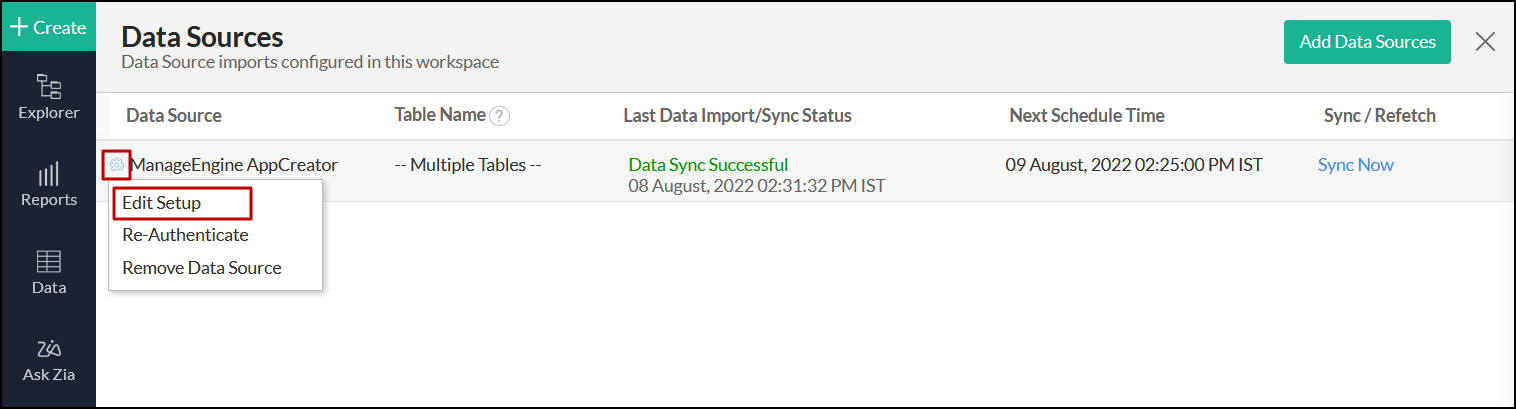Close the Data Sources panel
This screenshot has width=1516, height=409.
tap(1485, 41)
